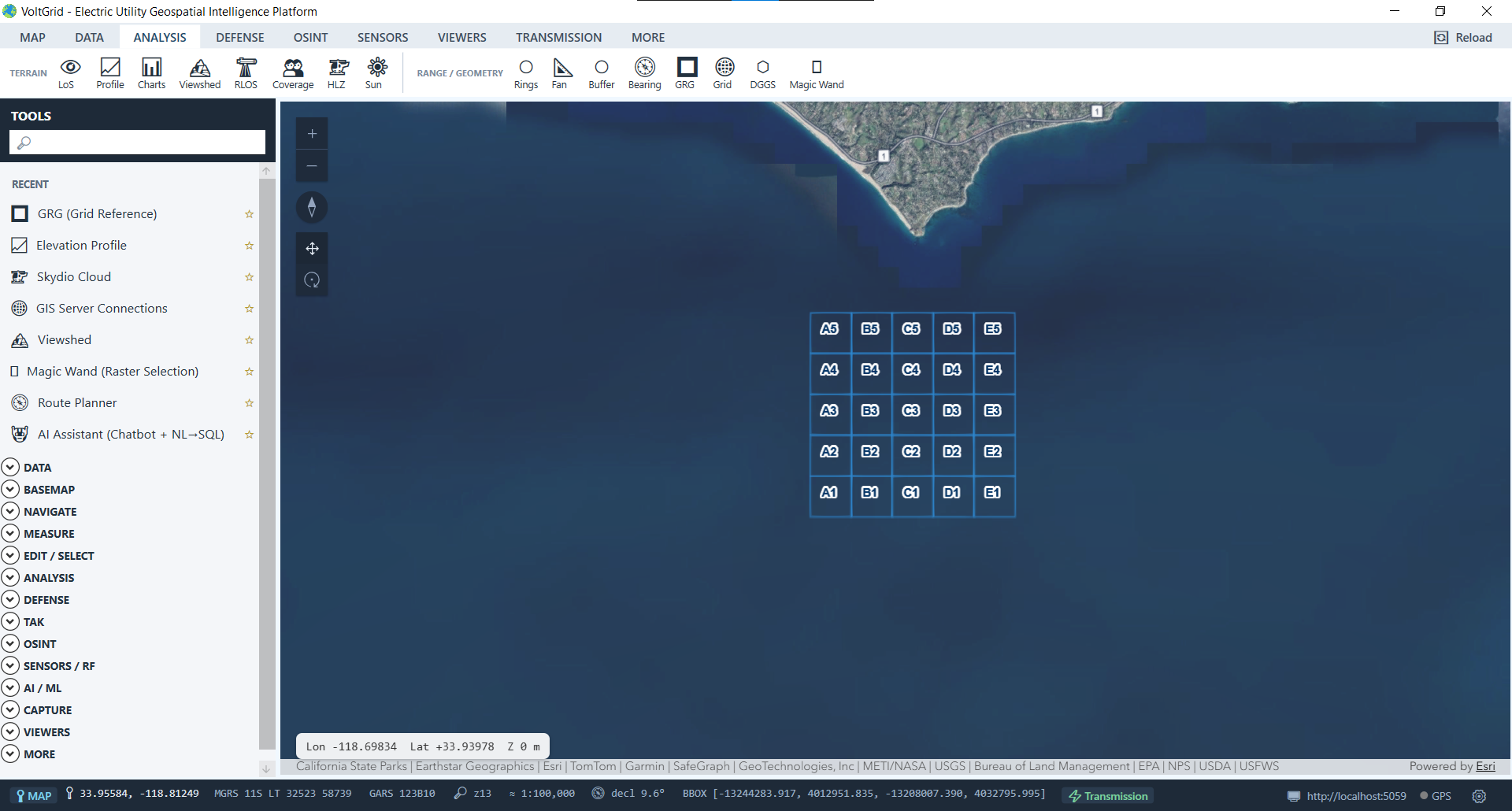
Task: Click the GRG ribbon tool
Action: coord(686,73)
